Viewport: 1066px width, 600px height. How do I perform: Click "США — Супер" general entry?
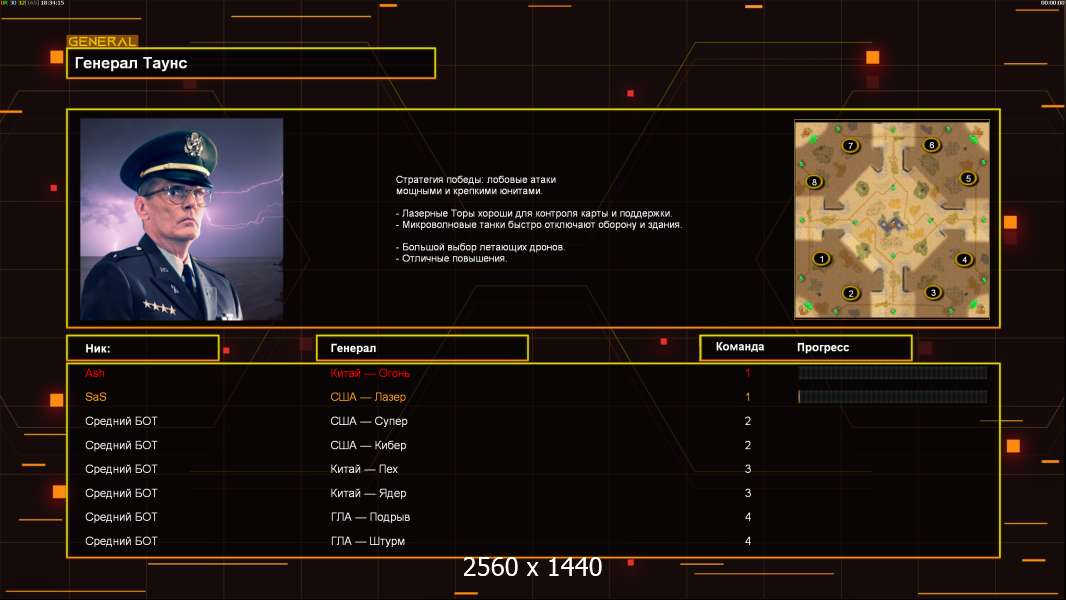368,421
